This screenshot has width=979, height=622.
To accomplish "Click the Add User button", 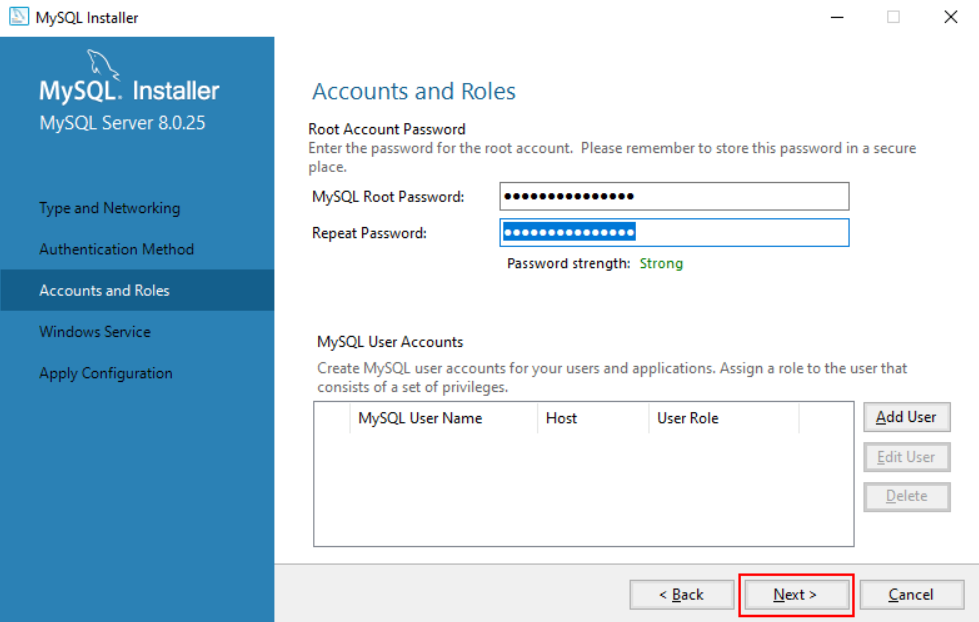I will [907, 417].
